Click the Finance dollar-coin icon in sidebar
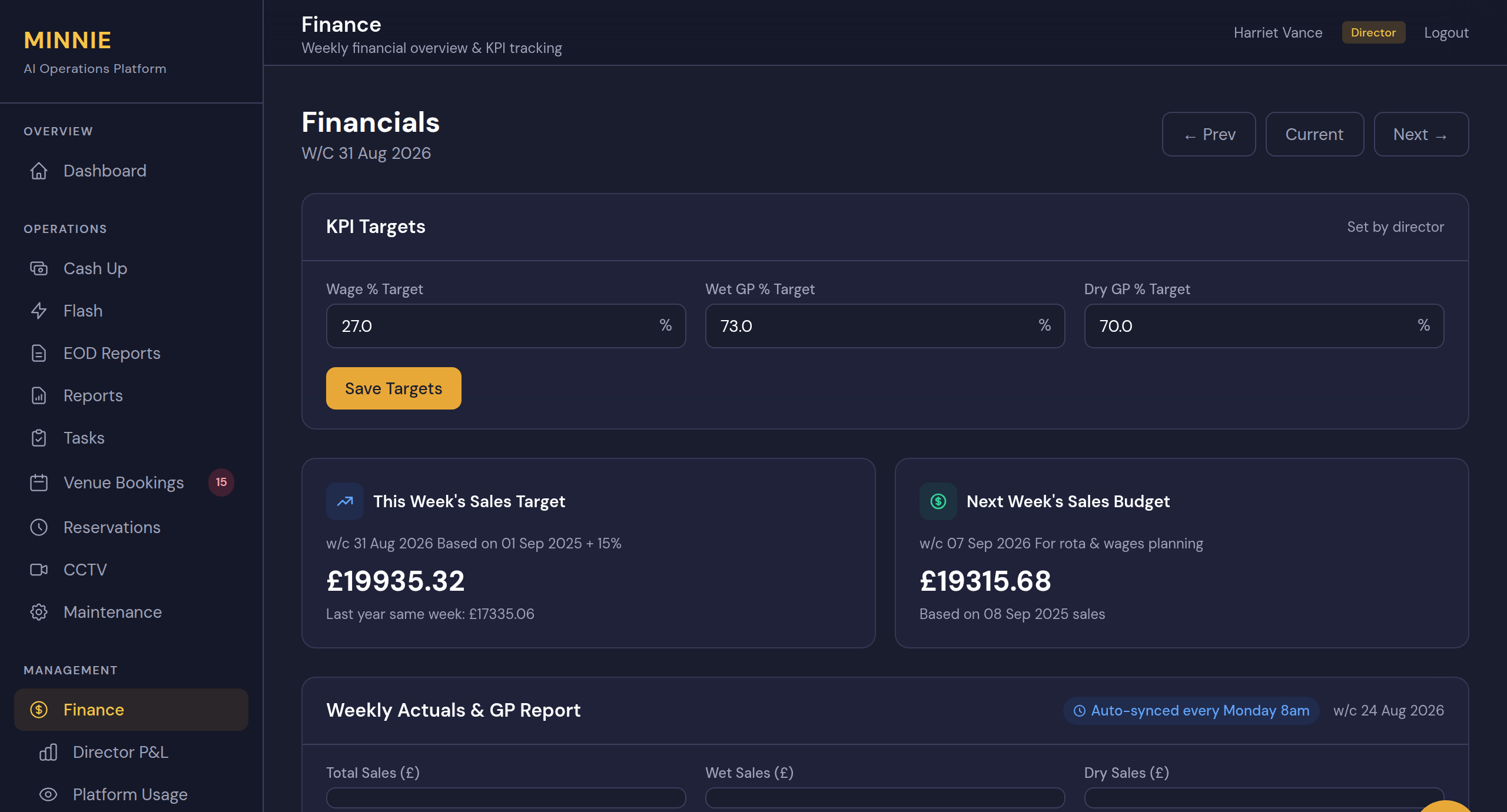The height and width of the screenshot is (812, 1507). [x=39, y=710]
